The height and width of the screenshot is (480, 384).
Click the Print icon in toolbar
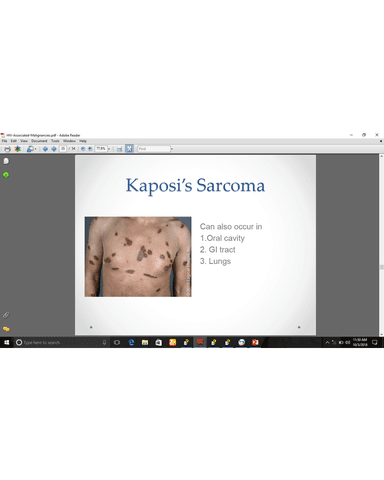(x=7, y=149)
